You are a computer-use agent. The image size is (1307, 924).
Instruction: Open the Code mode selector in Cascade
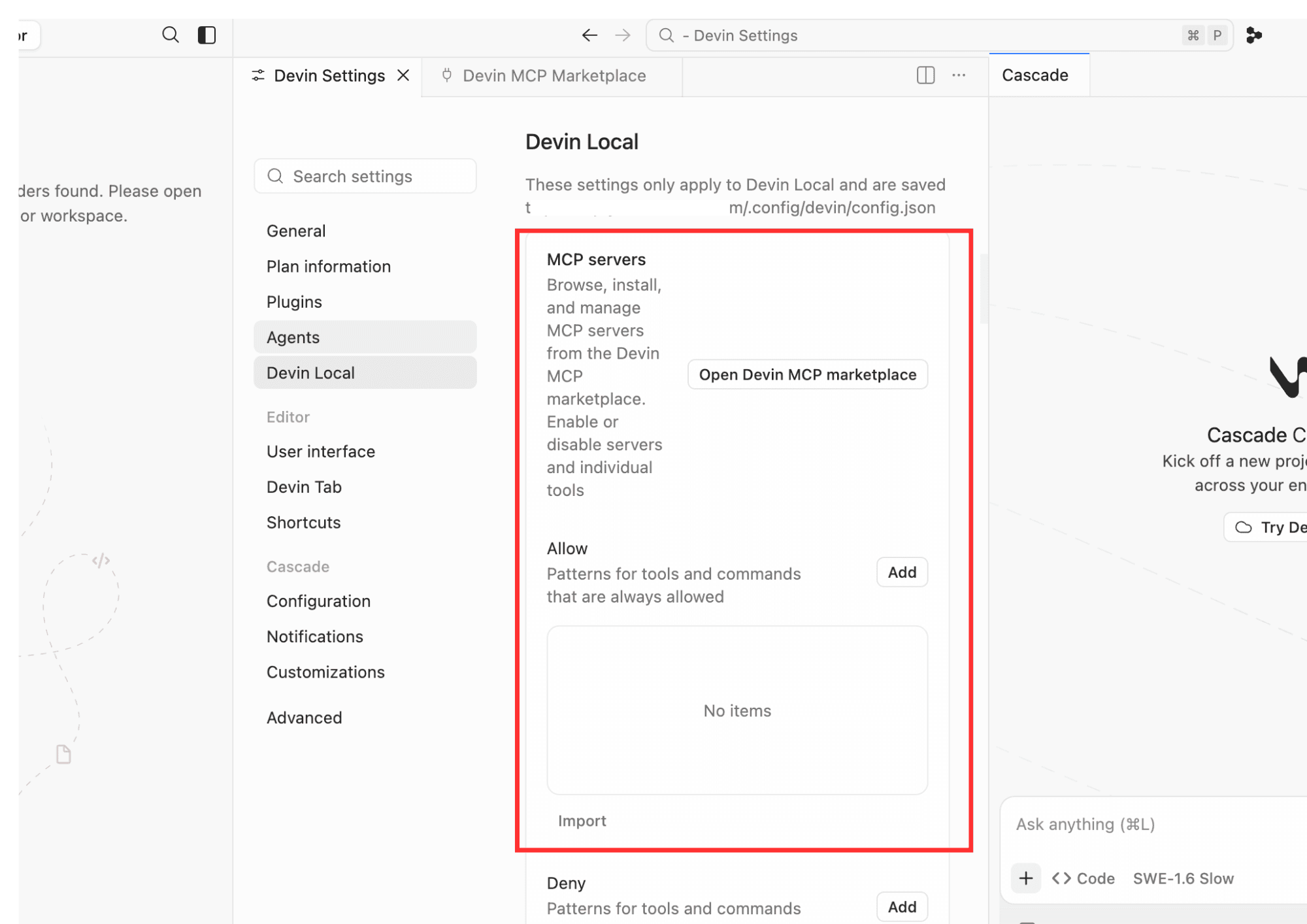coord(1083,879)
